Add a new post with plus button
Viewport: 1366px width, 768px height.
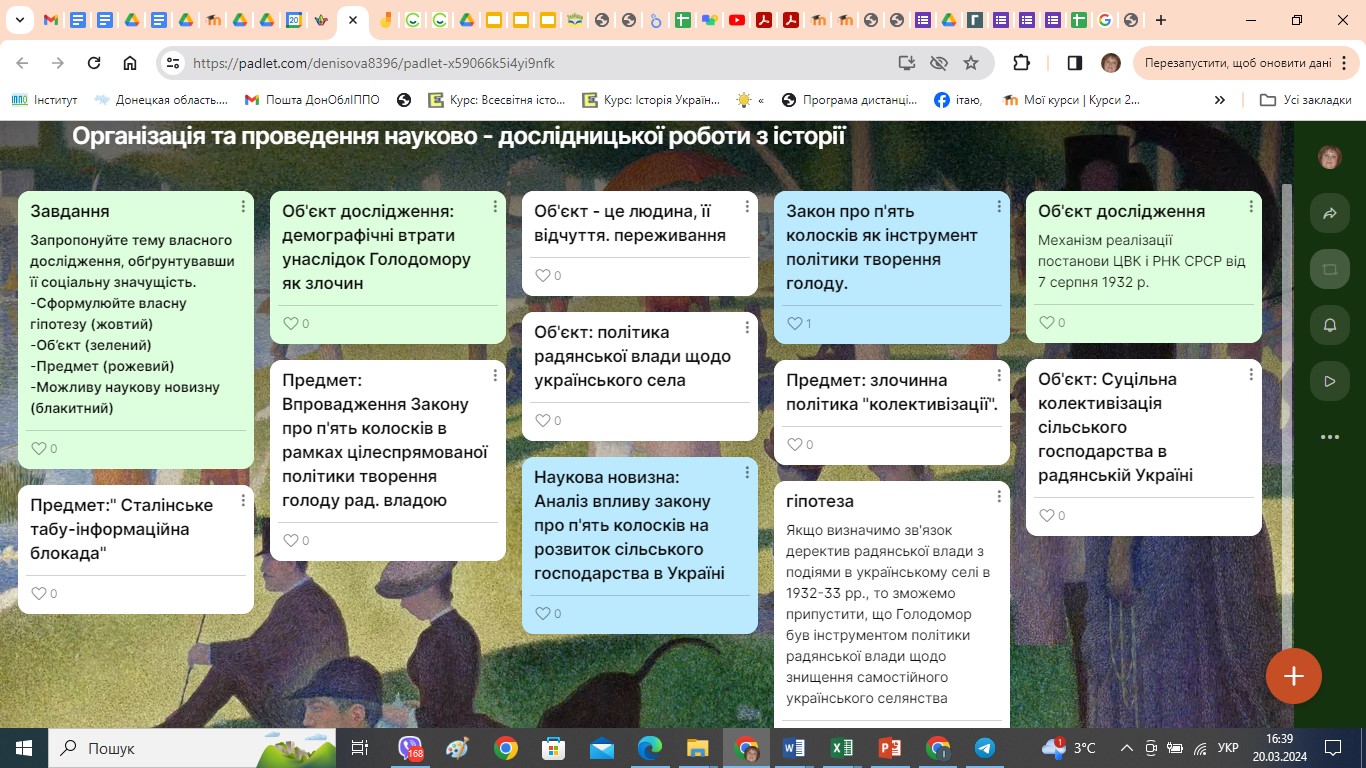(x=1294, y=676)
